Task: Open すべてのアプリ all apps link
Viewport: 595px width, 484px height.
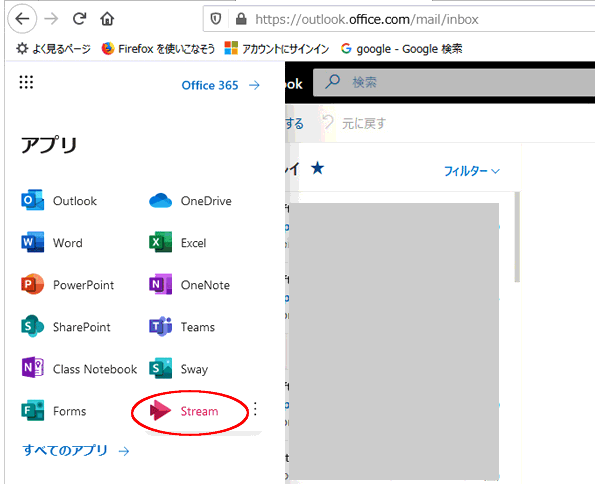Action: pos(76,451)
